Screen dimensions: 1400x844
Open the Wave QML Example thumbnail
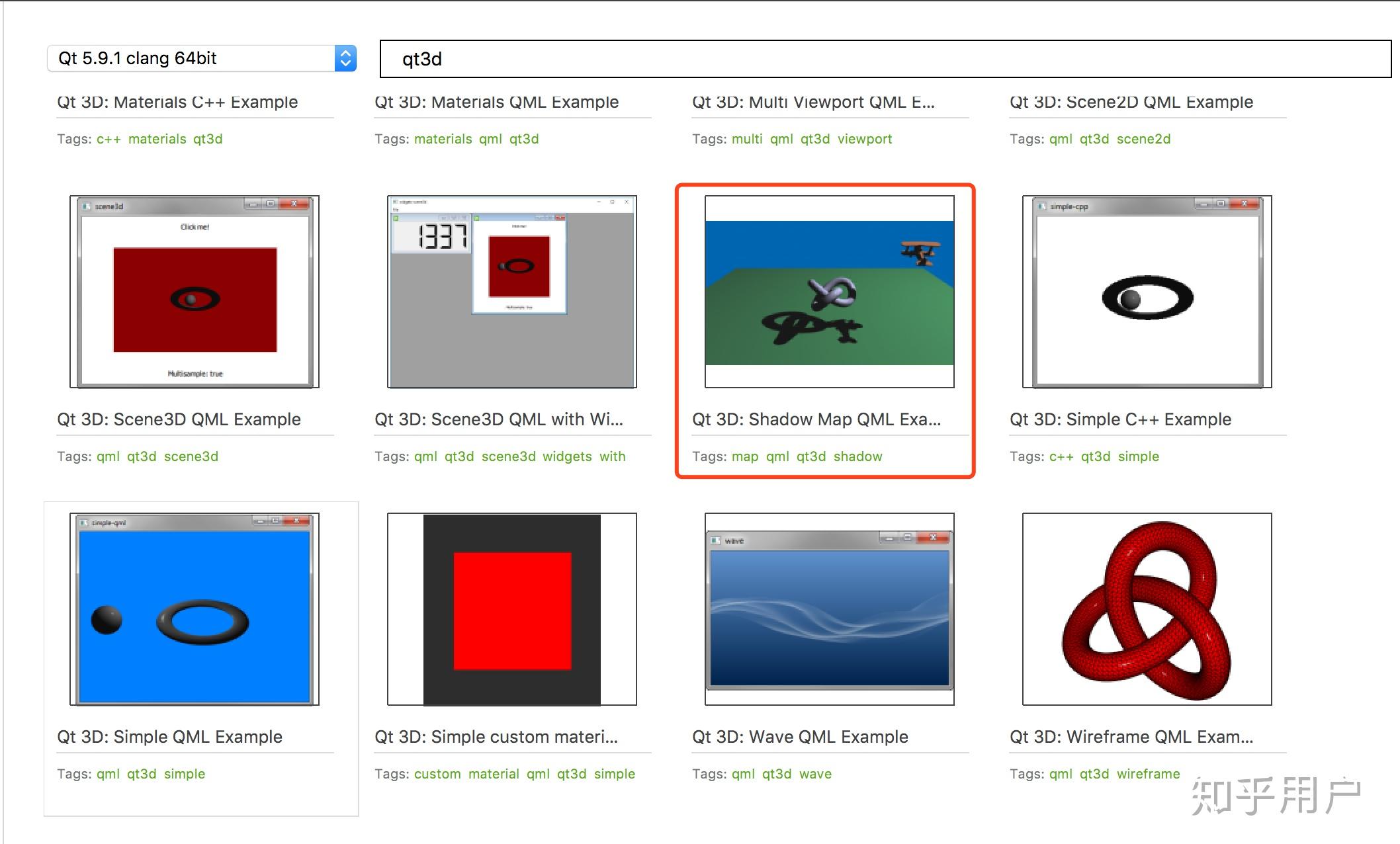829,609
